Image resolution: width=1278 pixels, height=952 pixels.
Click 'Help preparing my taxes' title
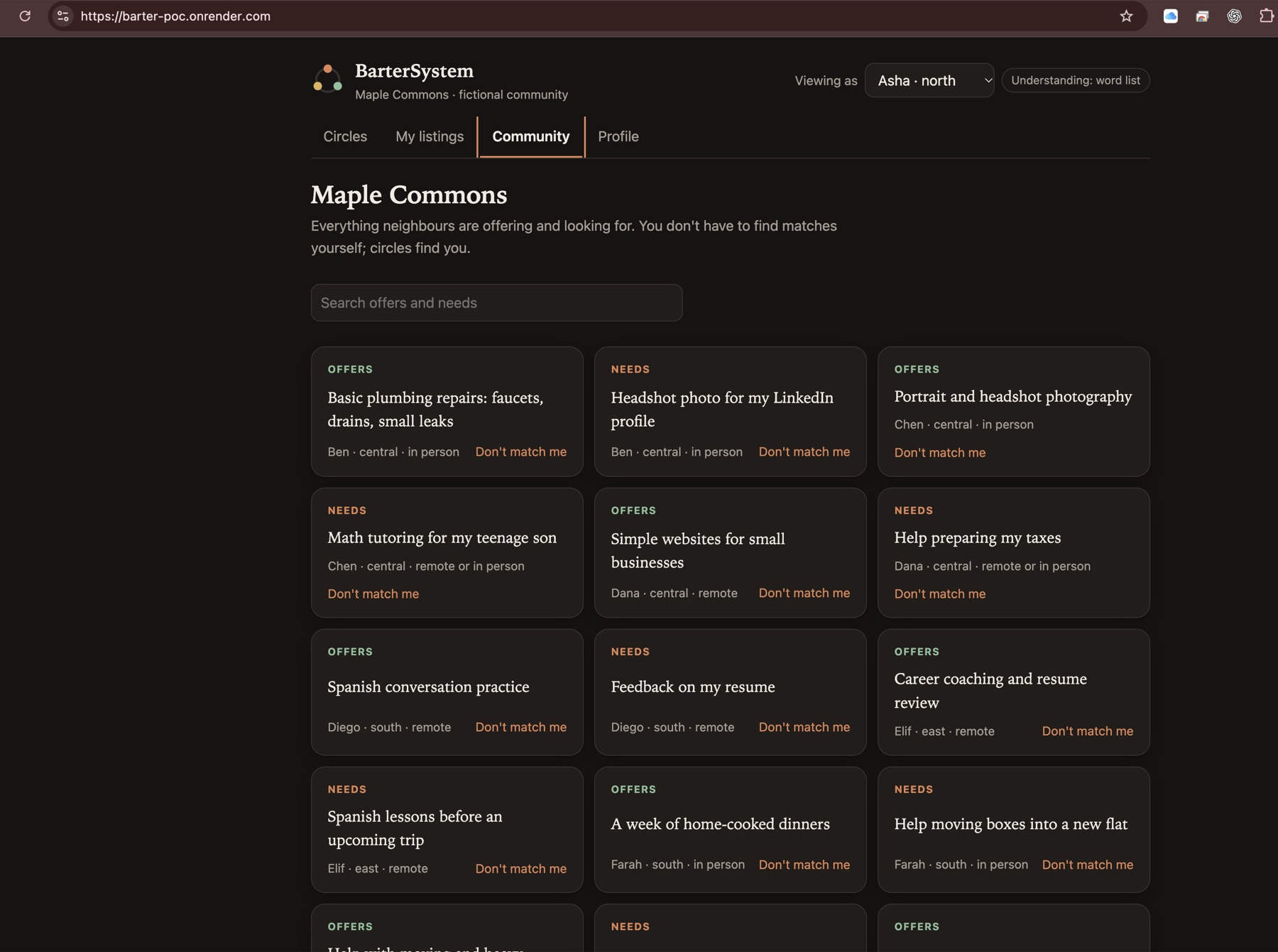[978, 537]
